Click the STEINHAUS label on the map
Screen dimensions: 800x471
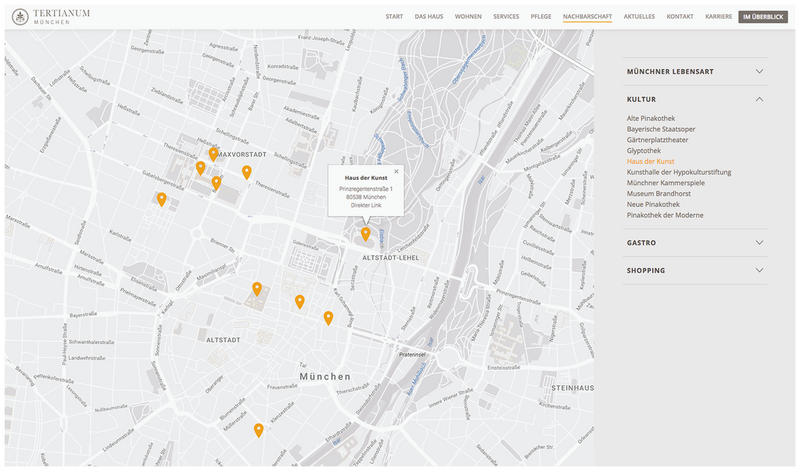[572, 388]
